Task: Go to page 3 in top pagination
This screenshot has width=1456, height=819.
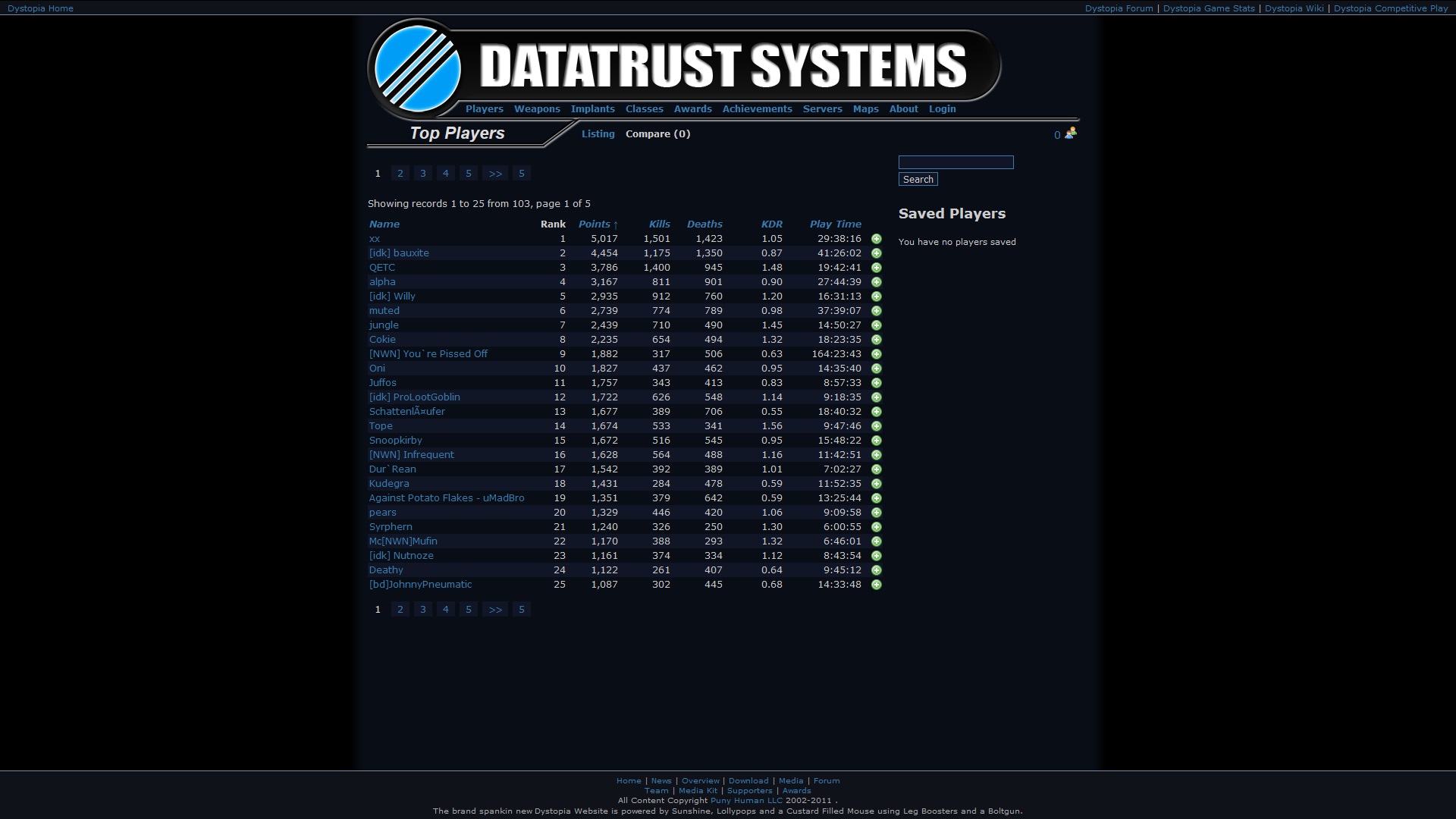Action: 423,174
